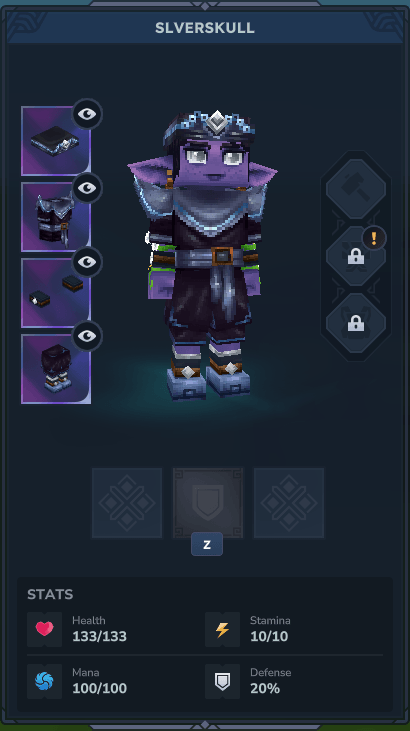Toggle visibility of the chest armor slot

click(87, 188)
